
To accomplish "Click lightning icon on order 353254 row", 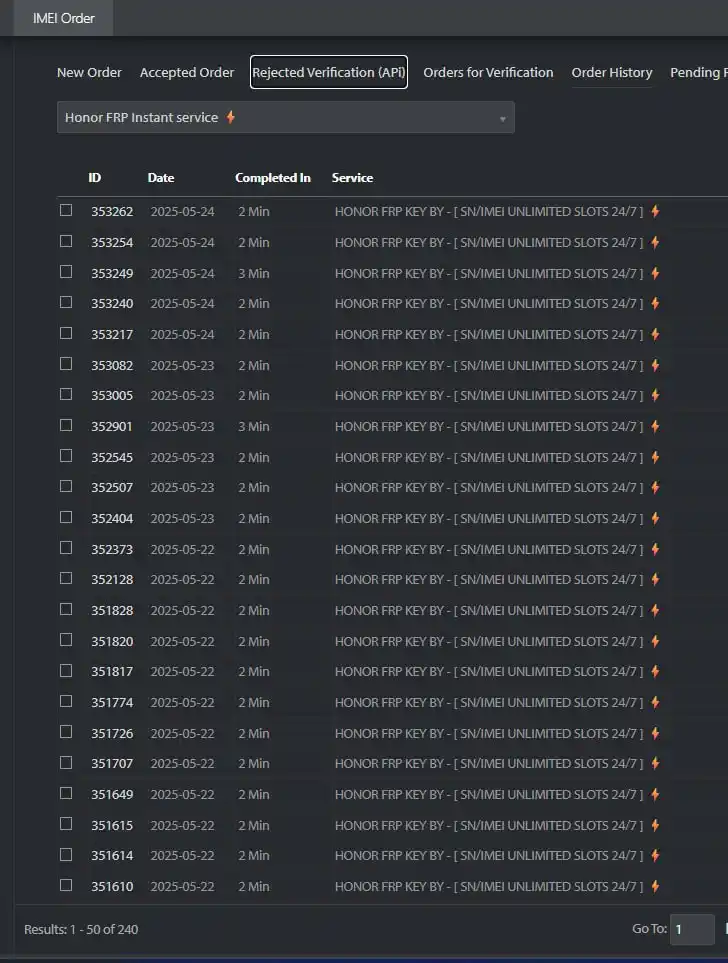I will tap(656, 242).
